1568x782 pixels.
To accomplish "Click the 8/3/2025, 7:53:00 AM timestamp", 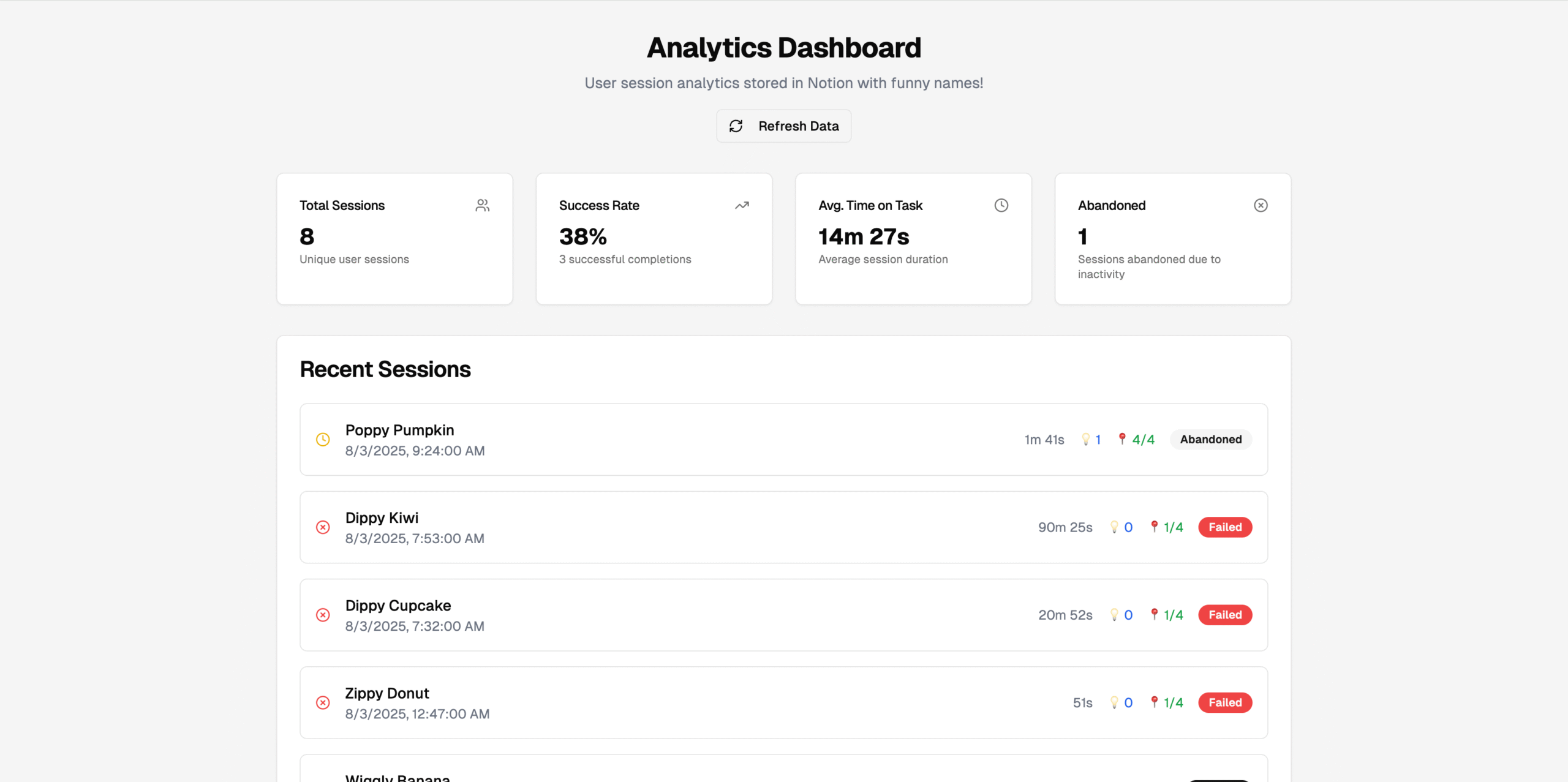I will (415, 538).
